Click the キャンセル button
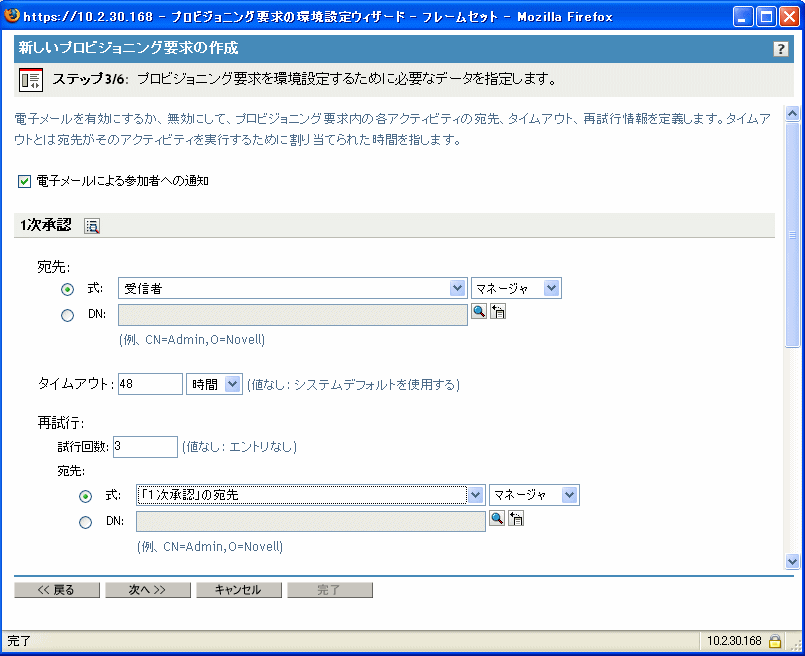Viewport: 805px width, 656px height. pyautogui.click(x=239, y=589)
